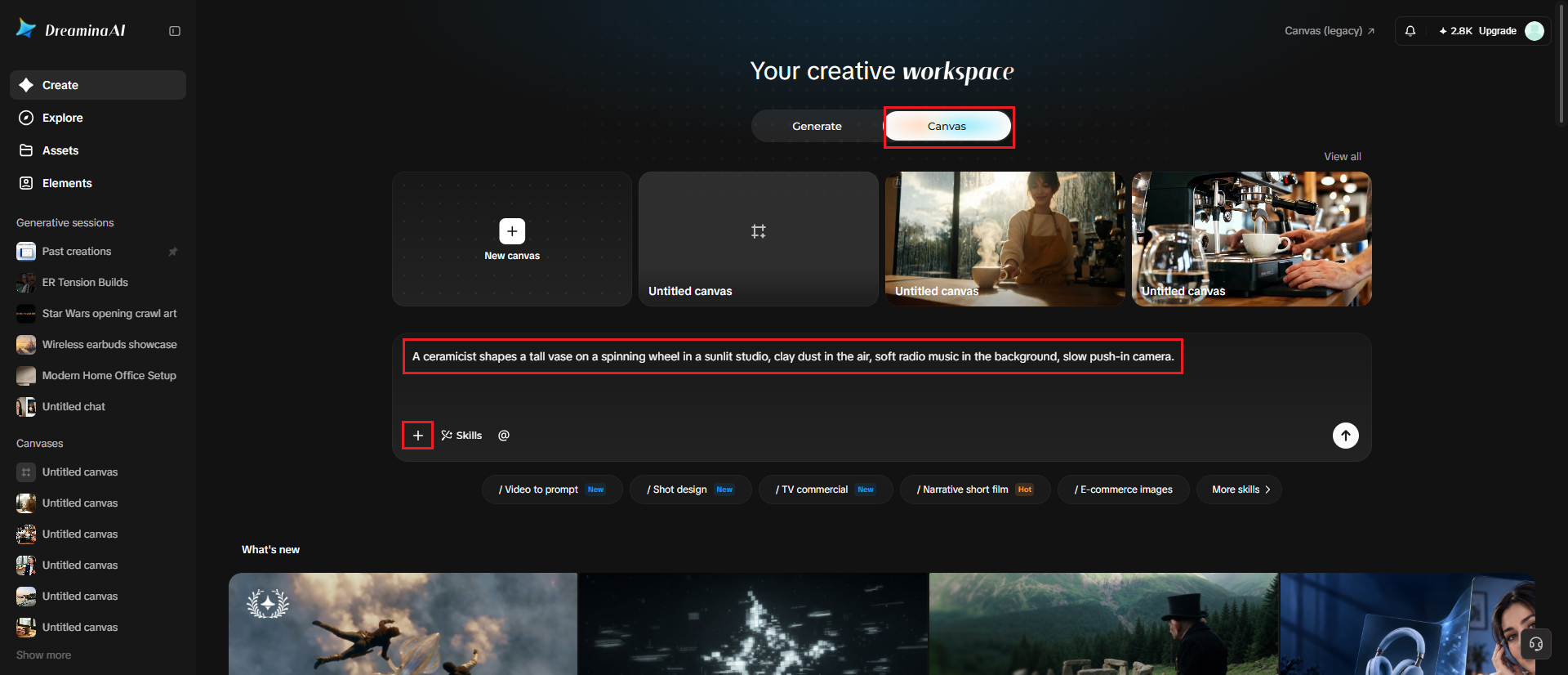Open the notifications bell
The image size is (1568, 675).
(x=1410, y=31)
